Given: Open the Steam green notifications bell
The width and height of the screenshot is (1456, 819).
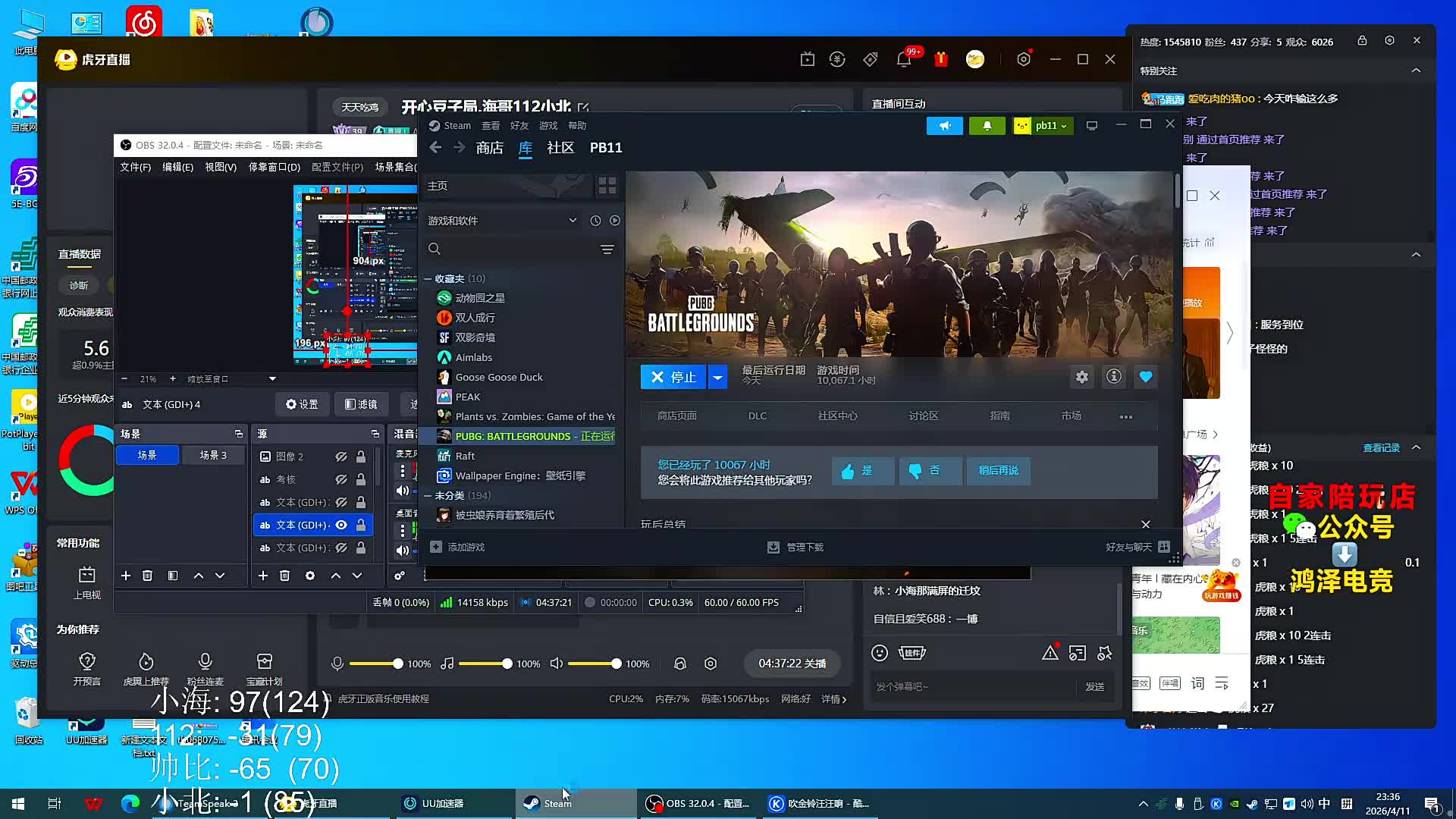Looking at the screenshot, I should 987,126.
